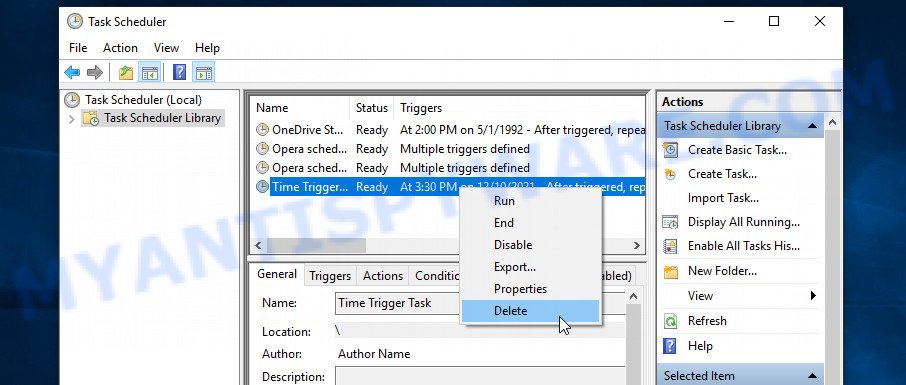Click Enable All Tasks His... action link
This screenshot has height=385, width=906.
744,246
